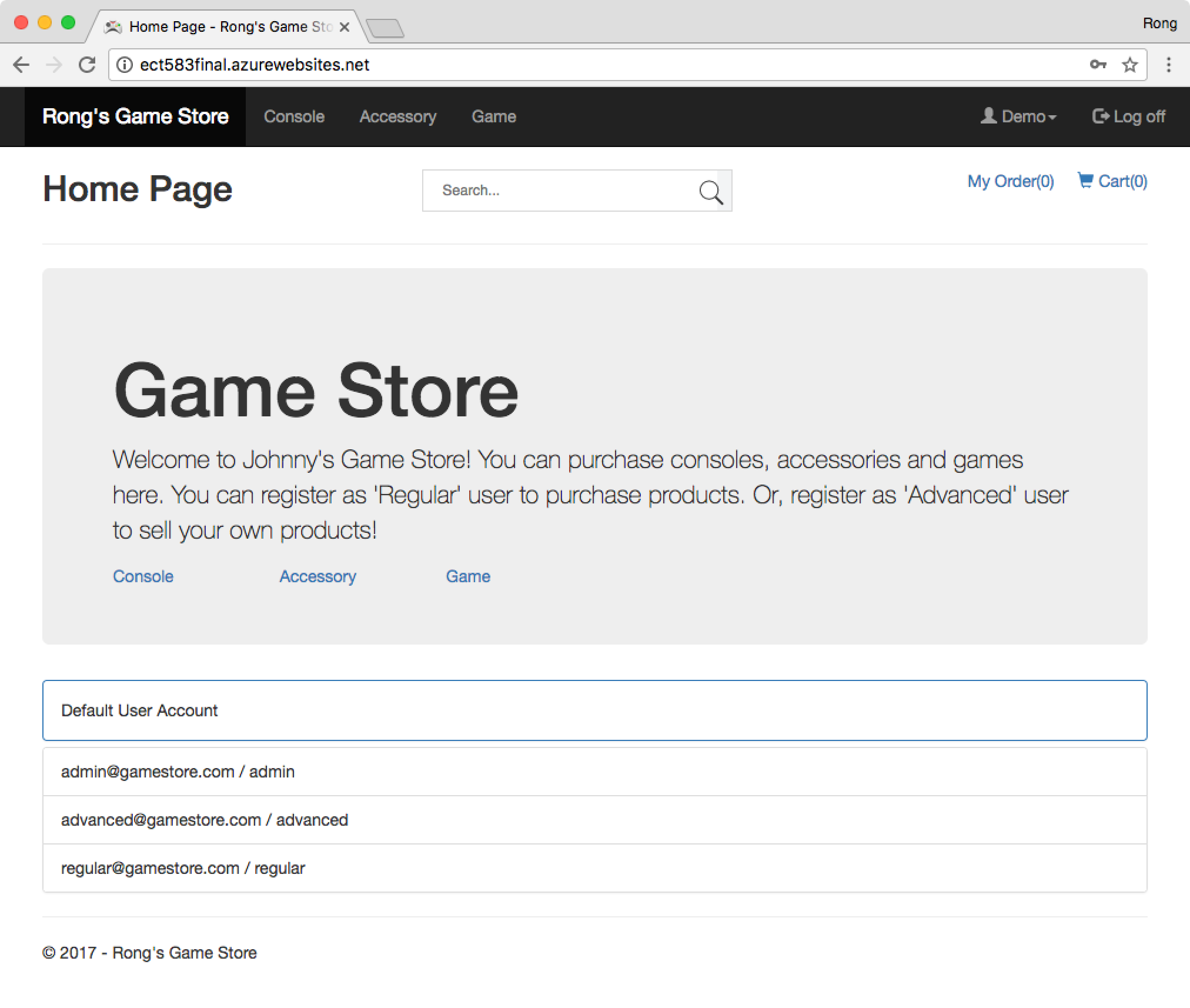Open the Cart(0) link

coord(1112,181)
